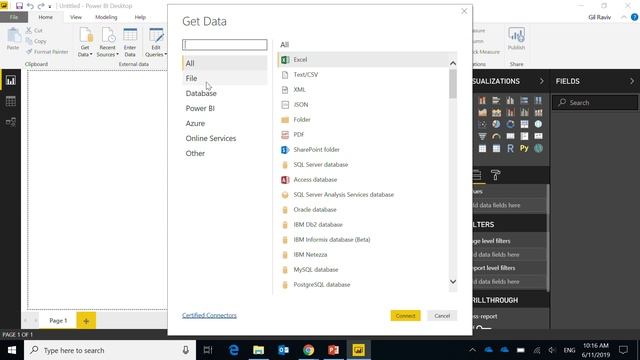Switch to the Modeling ribbon tab
Viewport: 640px width, 360px height.
click(106, 17)
